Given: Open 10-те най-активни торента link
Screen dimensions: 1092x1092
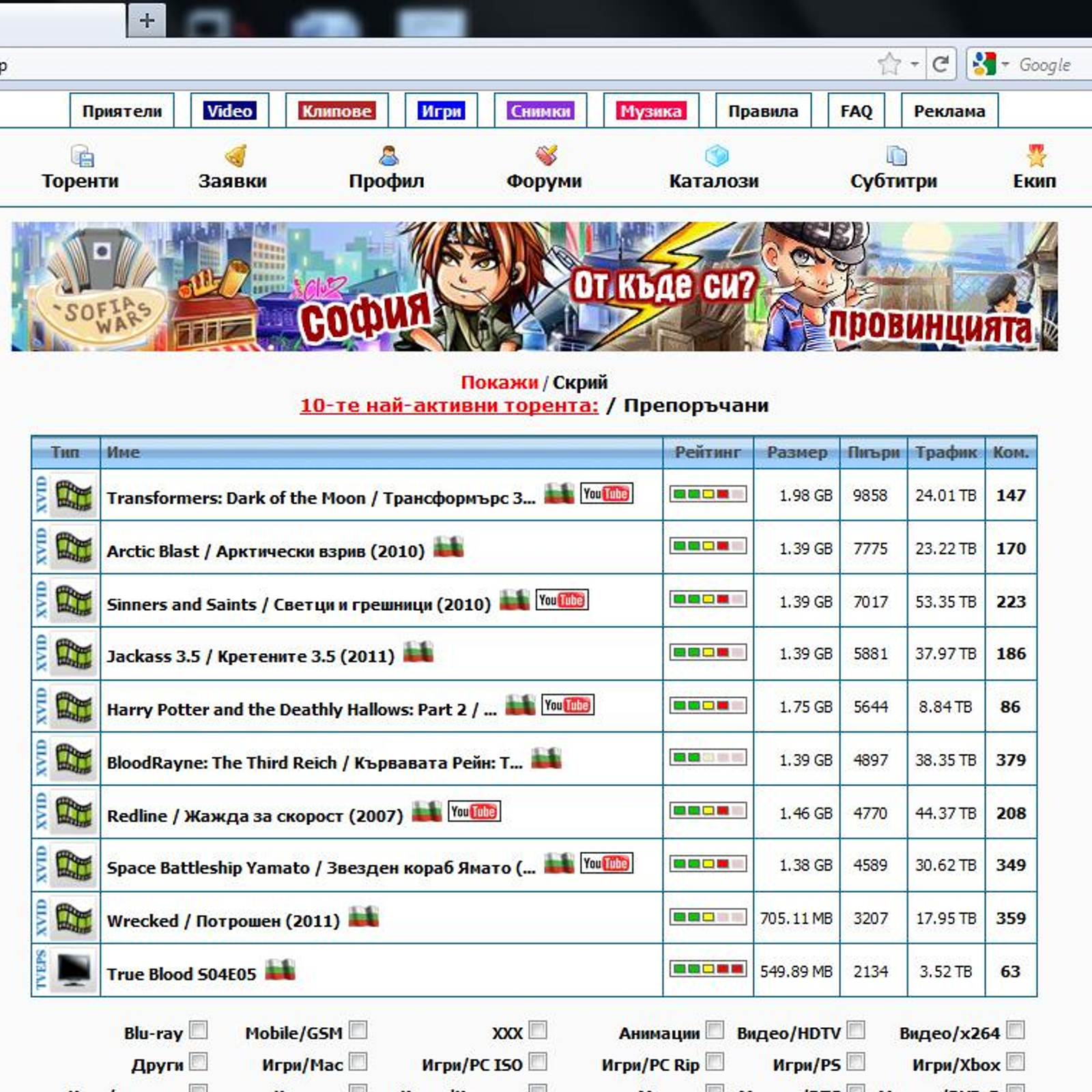Looking at the screenshot, I should pyautogui.click(x=449, y=405).
